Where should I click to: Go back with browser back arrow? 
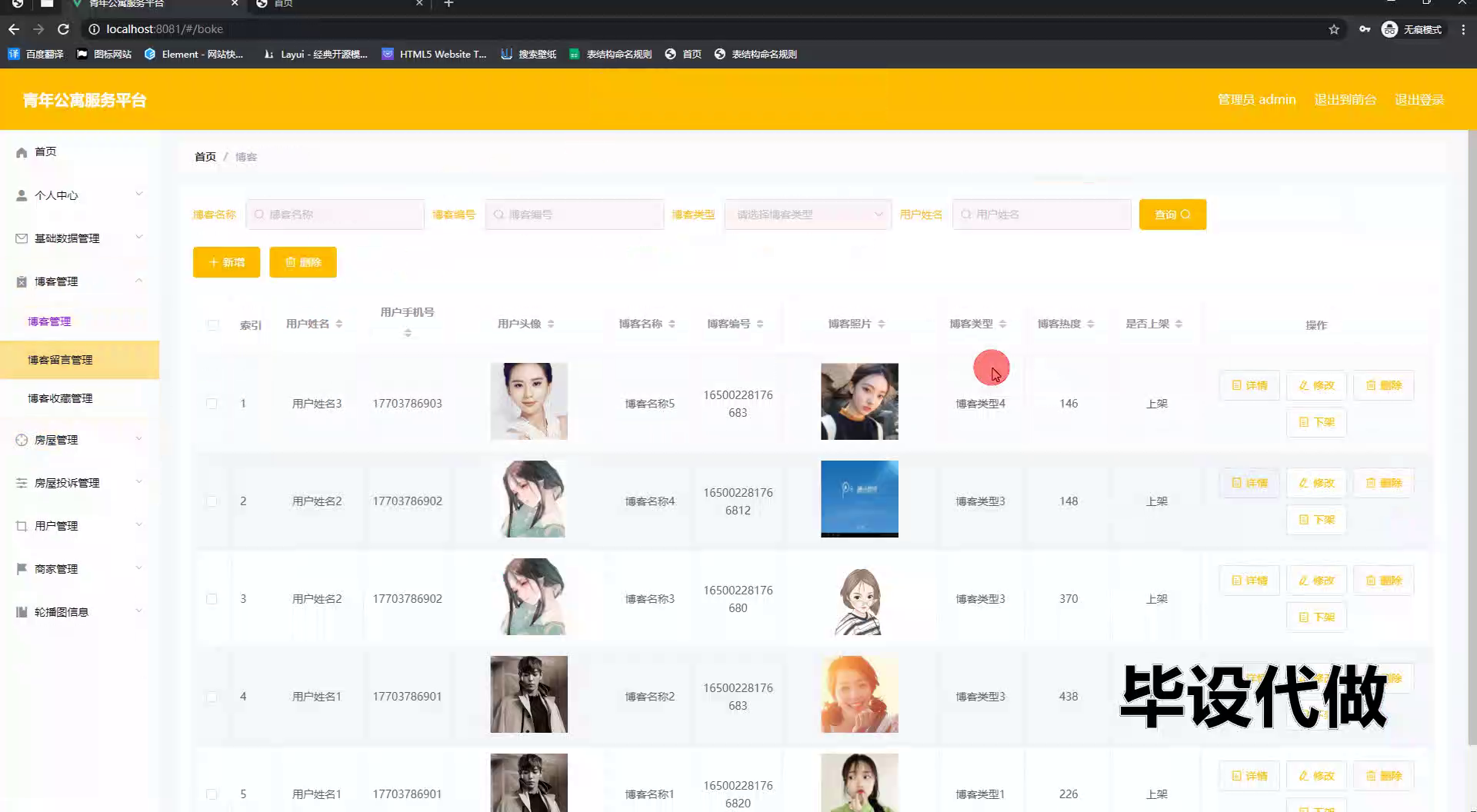[14, 29]
